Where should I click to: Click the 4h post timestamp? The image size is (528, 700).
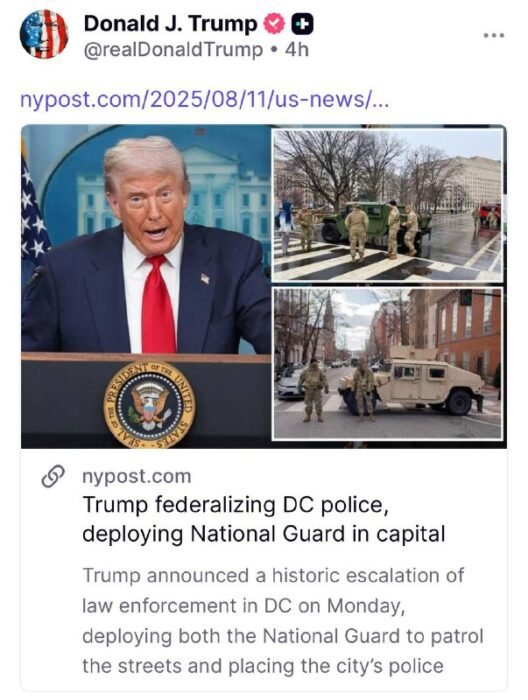[297, 50]
